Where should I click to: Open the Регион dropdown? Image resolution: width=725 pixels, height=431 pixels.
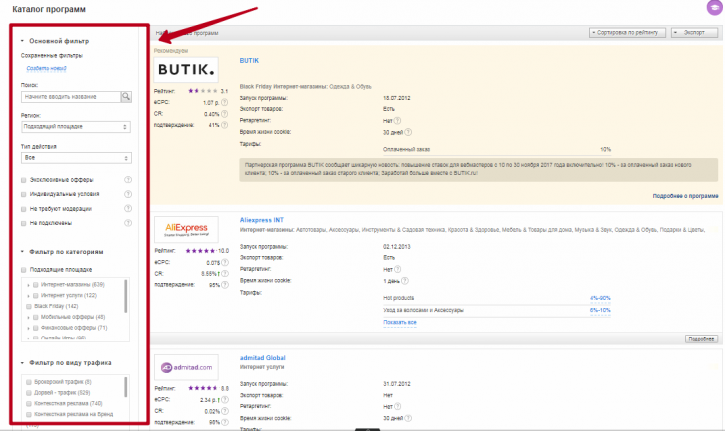[x=76, y=127]
